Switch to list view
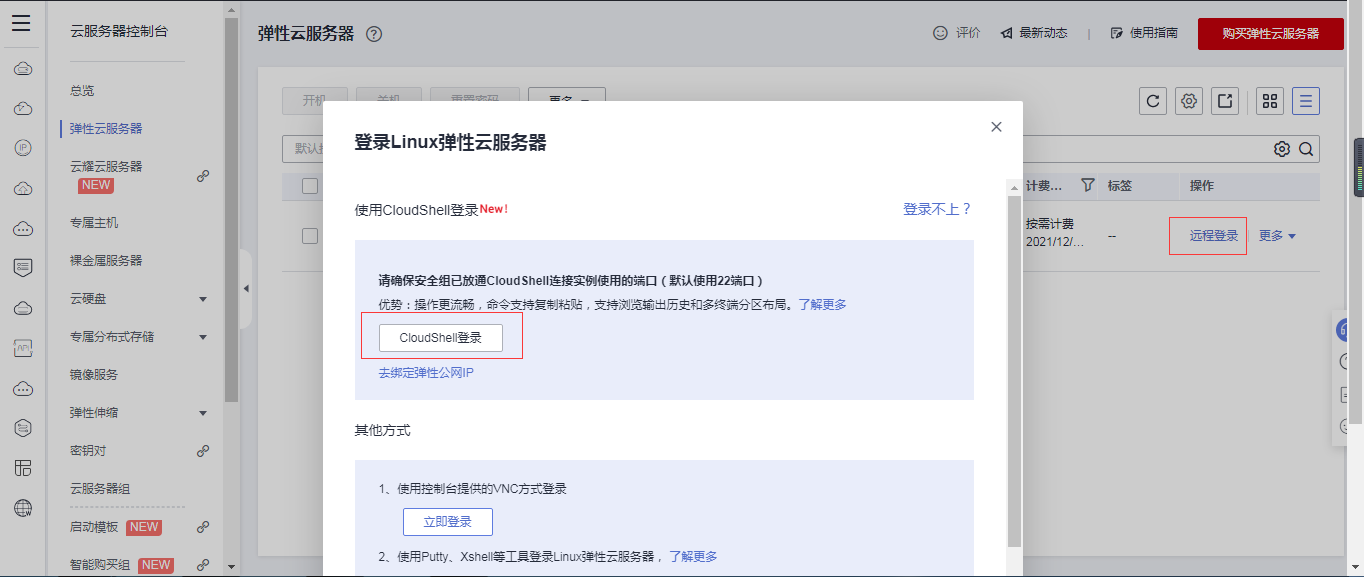1364x577 pixels. coord(1306,101)
